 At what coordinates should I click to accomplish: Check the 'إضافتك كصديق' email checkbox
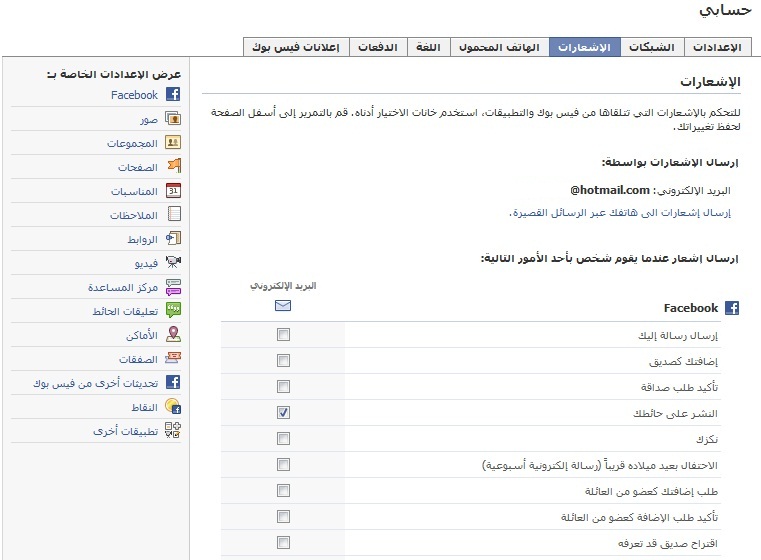(284, 361)
